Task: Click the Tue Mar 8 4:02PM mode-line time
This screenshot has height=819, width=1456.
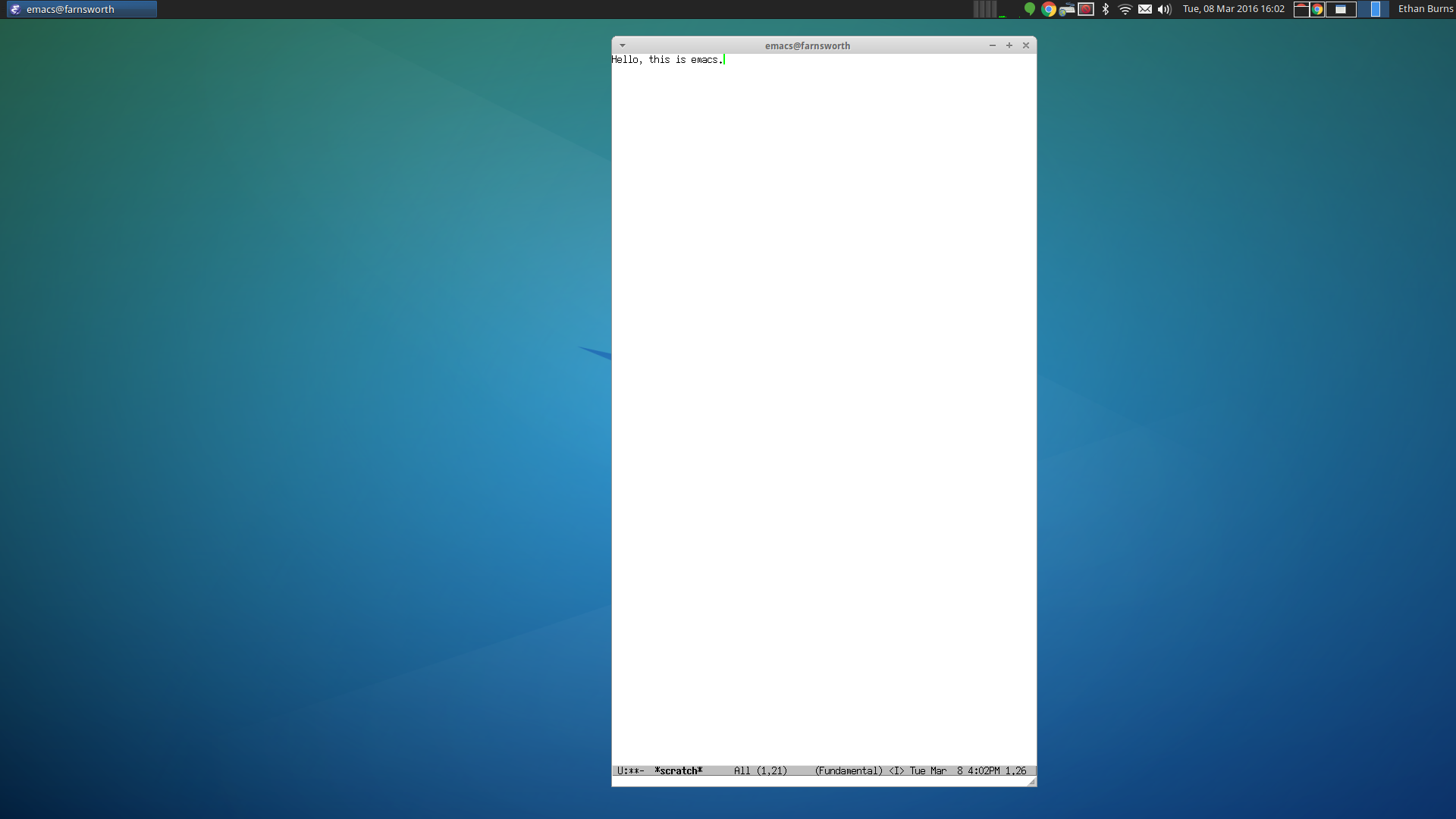Action: [x=955, y=770]
